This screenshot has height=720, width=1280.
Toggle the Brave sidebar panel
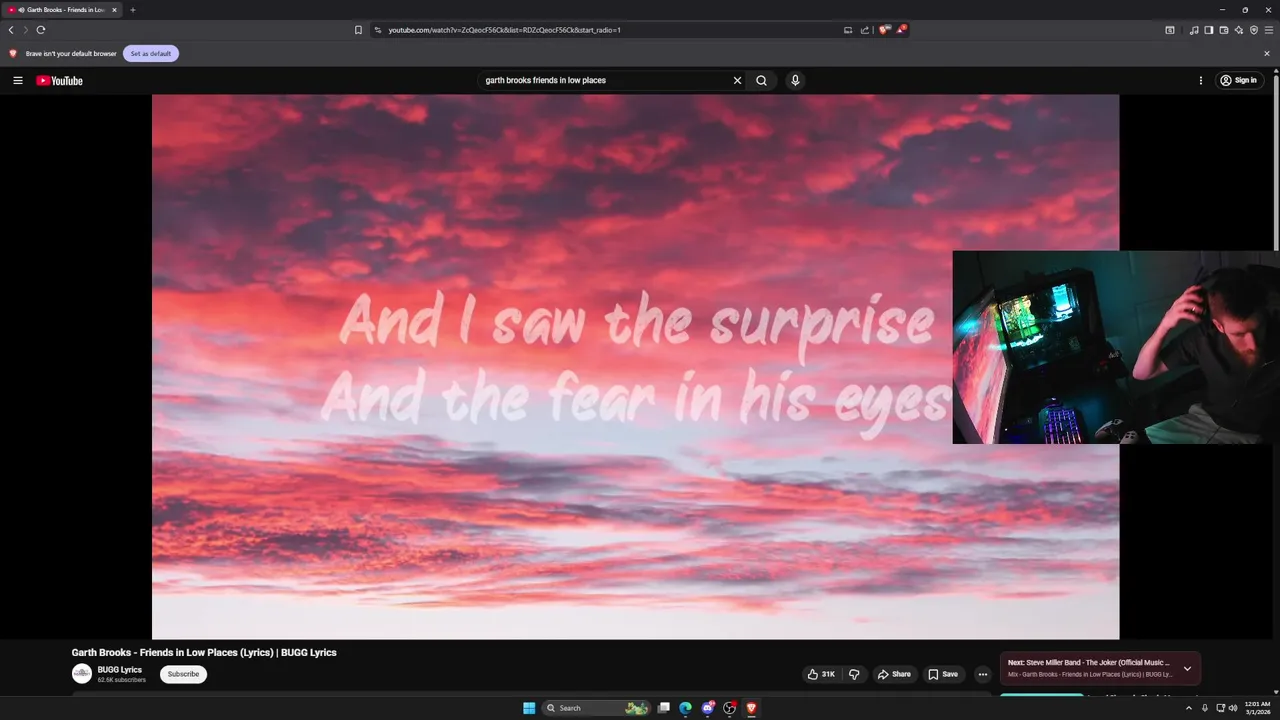(x=1209, y=30)
